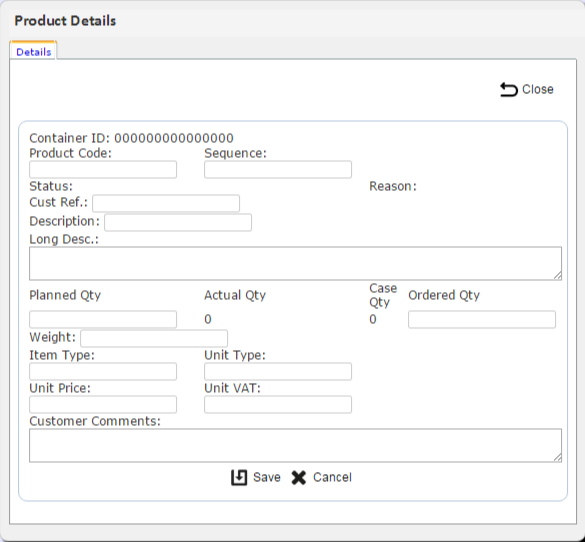Open the Details tab
Image resolution: width=585 pixels, height=542 pixels.
point(34,51)
